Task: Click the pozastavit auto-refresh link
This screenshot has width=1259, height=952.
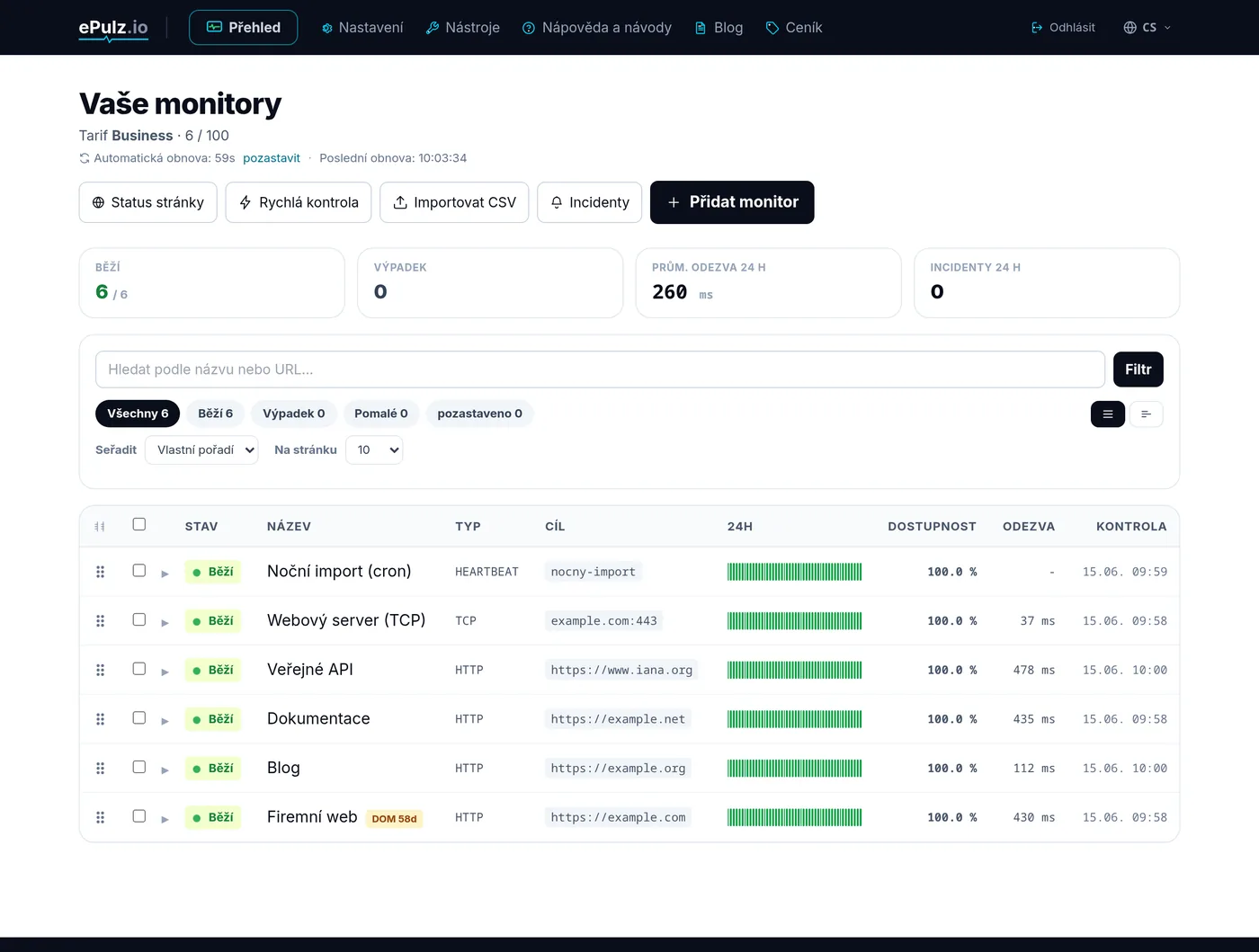Action: [272, 158]
